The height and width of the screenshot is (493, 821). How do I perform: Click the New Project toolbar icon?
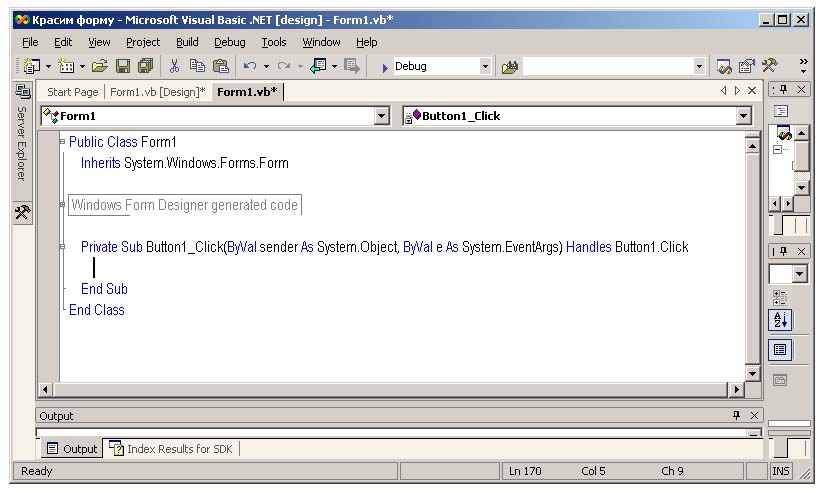(32, 66)
